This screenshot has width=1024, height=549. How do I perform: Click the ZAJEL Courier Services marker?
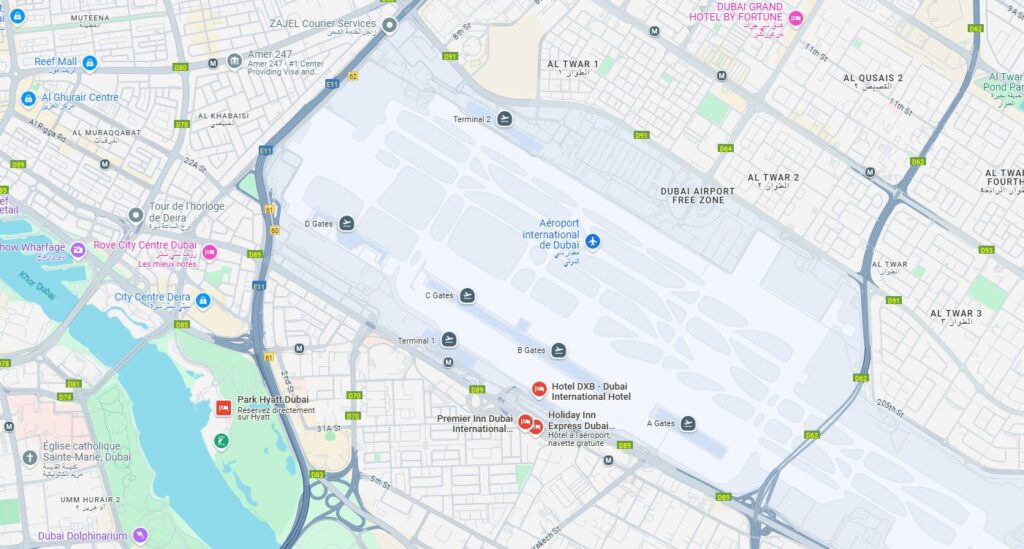390,25
